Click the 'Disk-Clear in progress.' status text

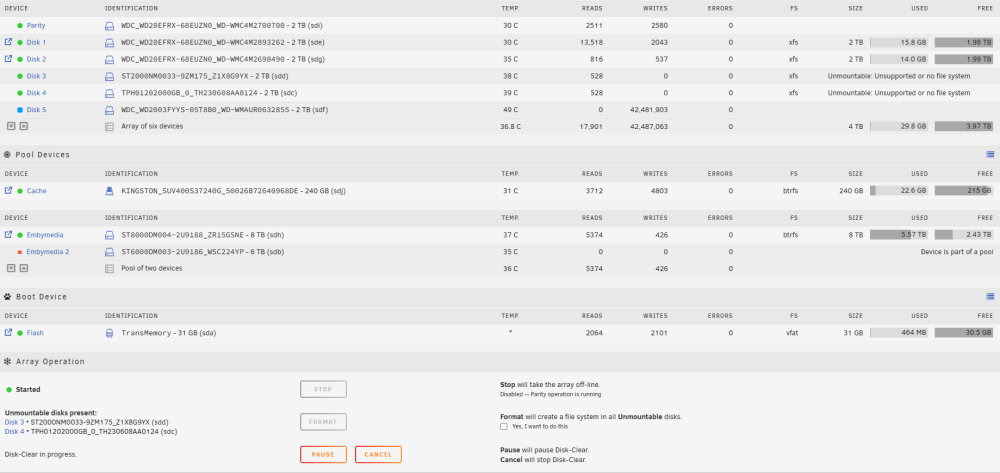click(41, 455)
